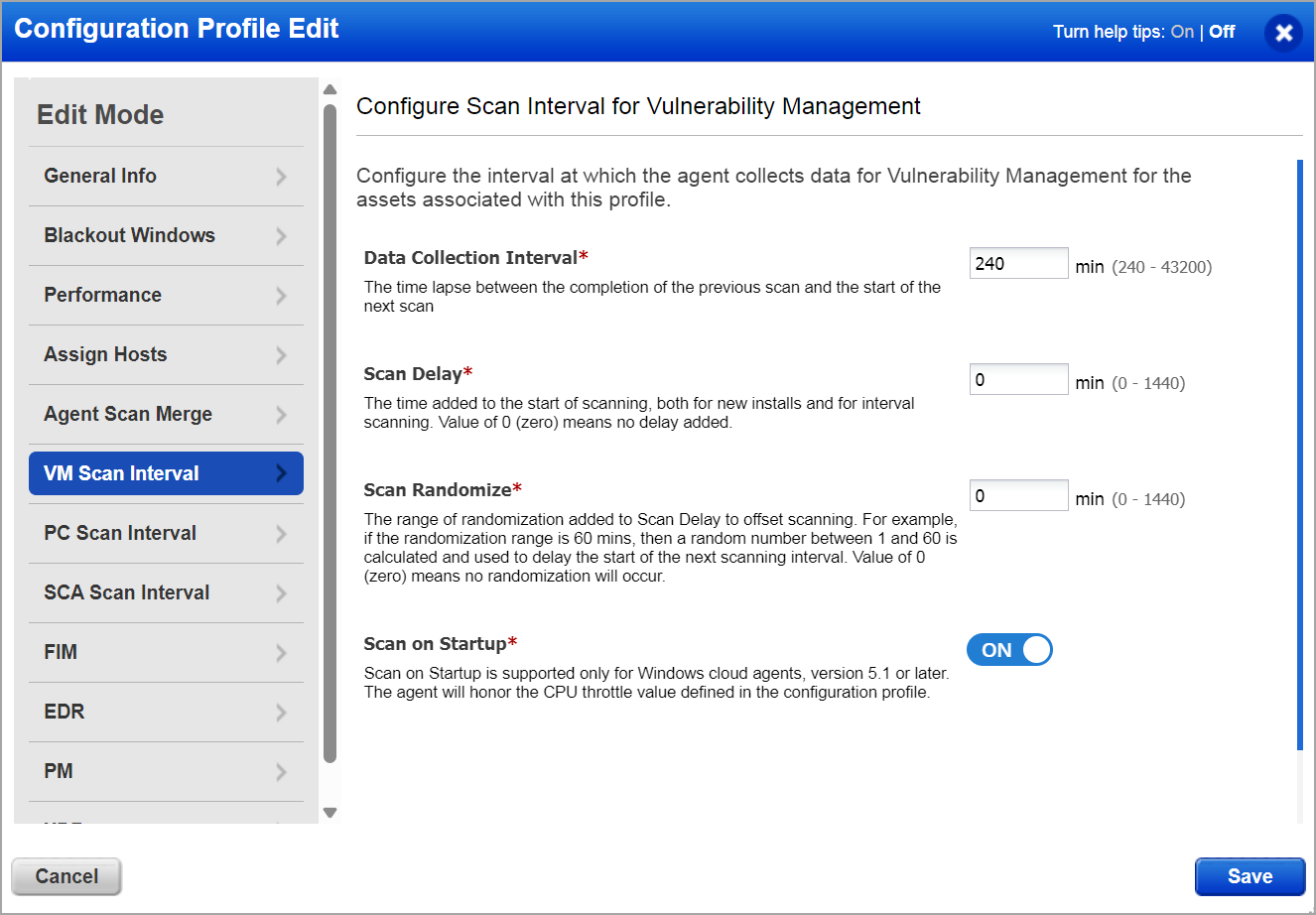The image size is (1316, 915).
Task: Click the Blackout Windows chevron arrow
Action: coord(281,236)
